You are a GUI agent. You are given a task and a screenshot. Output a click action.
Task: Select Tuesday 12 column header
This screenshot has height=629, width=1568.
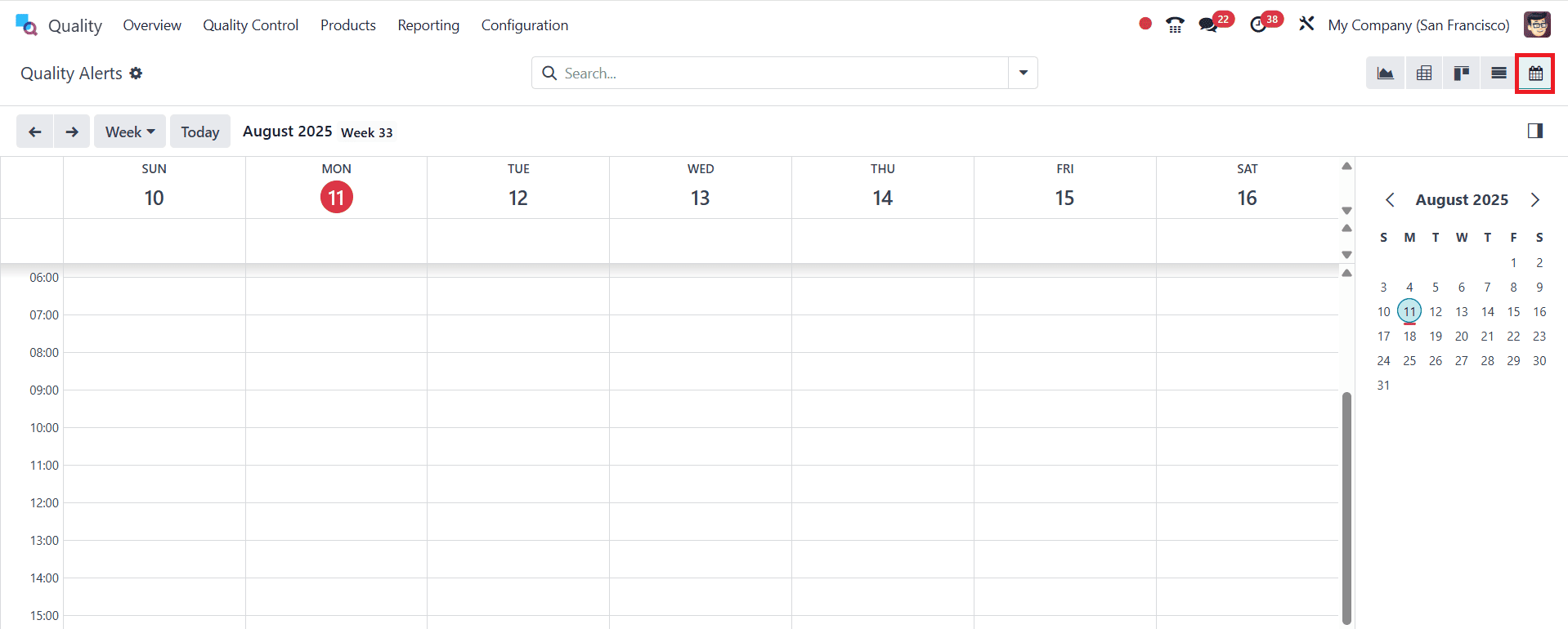point(518,188)
